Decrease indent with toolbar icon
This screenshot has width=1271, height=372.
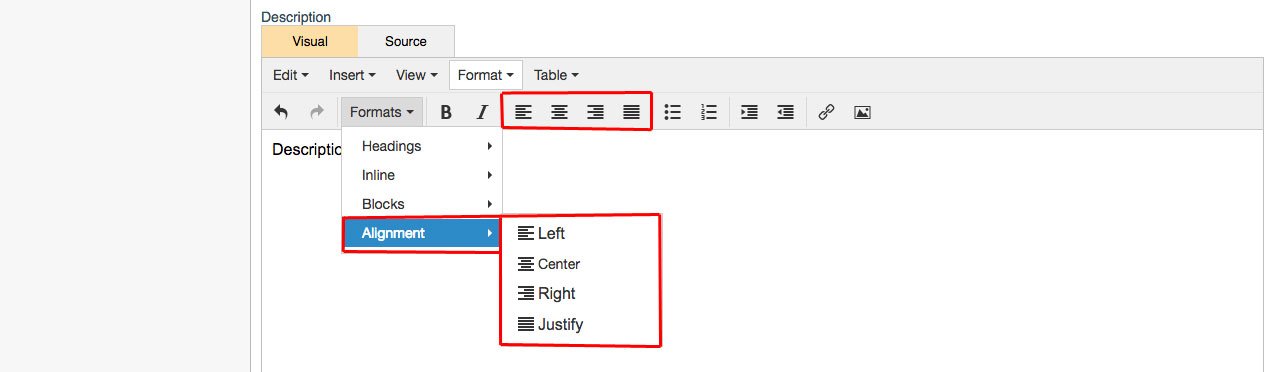(x=786, y=113)
